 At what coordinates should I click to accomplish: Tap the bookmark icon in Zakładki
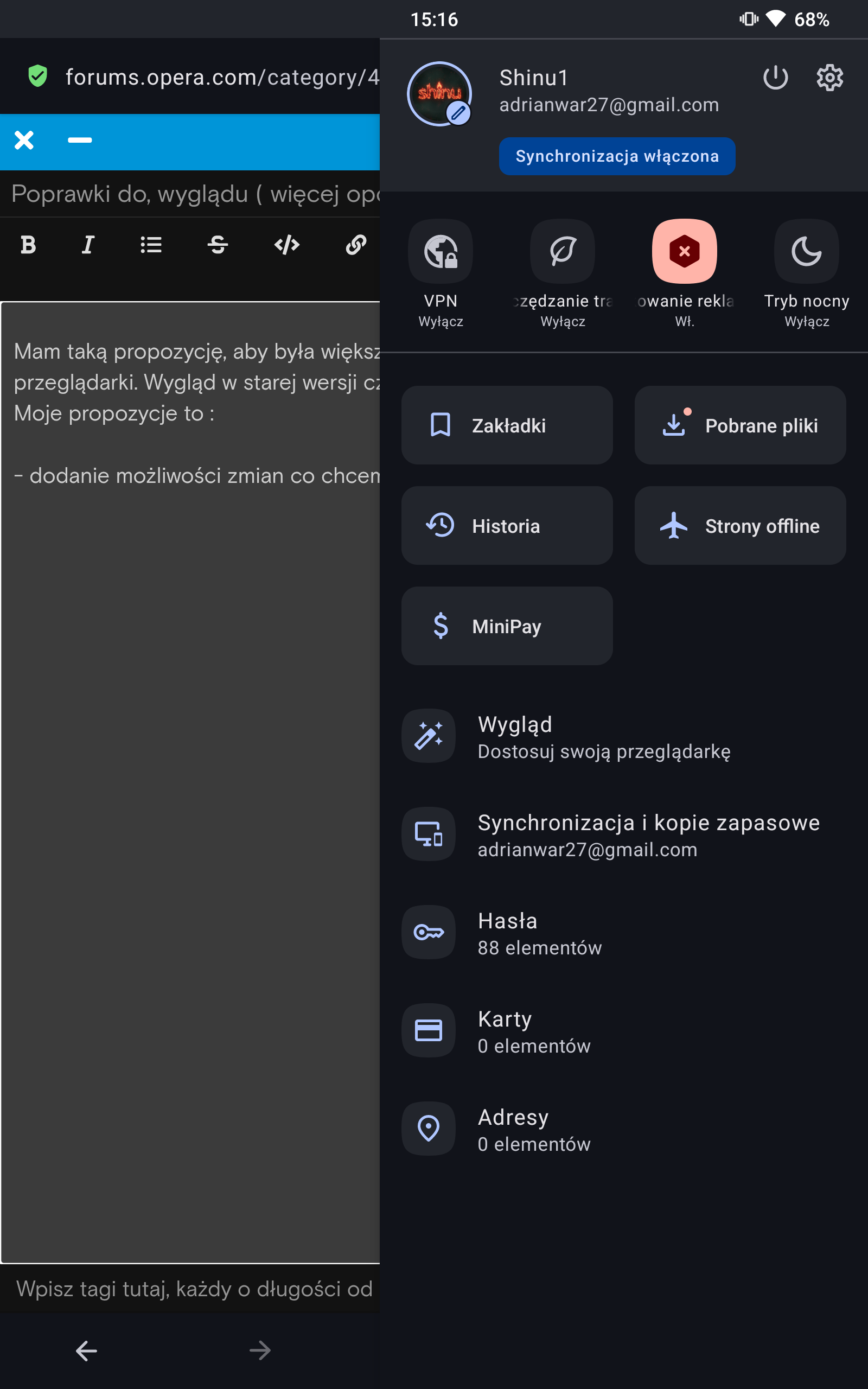pos(441,425)
